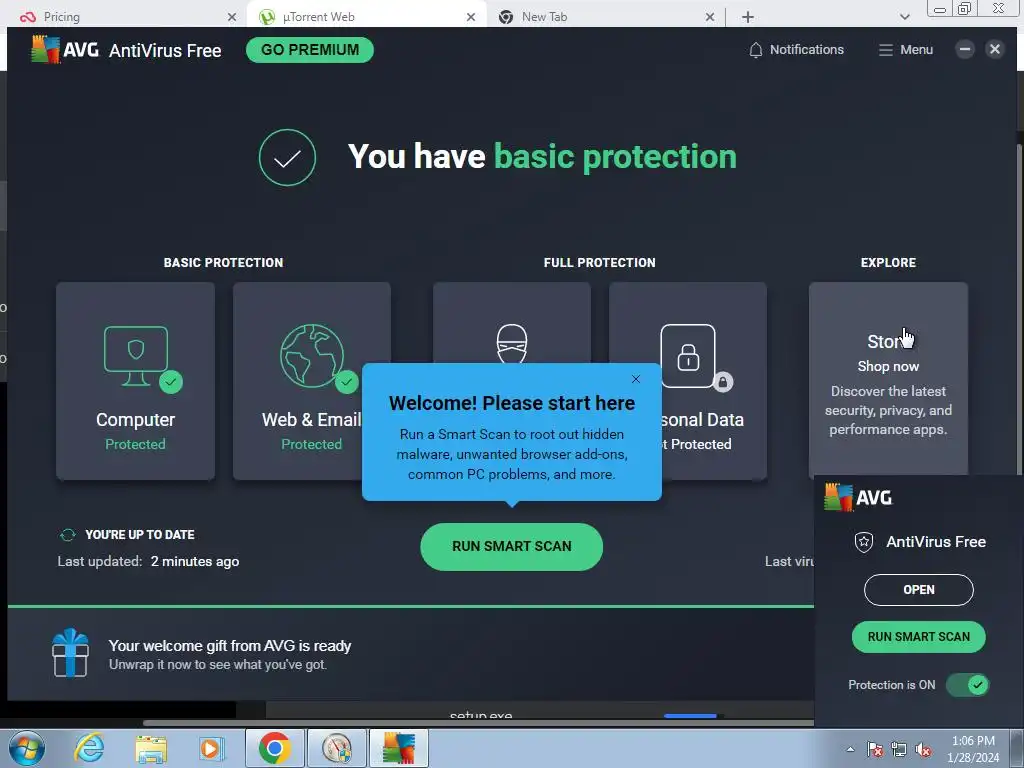Open Windows Media Player in taskbar
This screenshot has height=768, width=1024.
[x=210, y=748]
